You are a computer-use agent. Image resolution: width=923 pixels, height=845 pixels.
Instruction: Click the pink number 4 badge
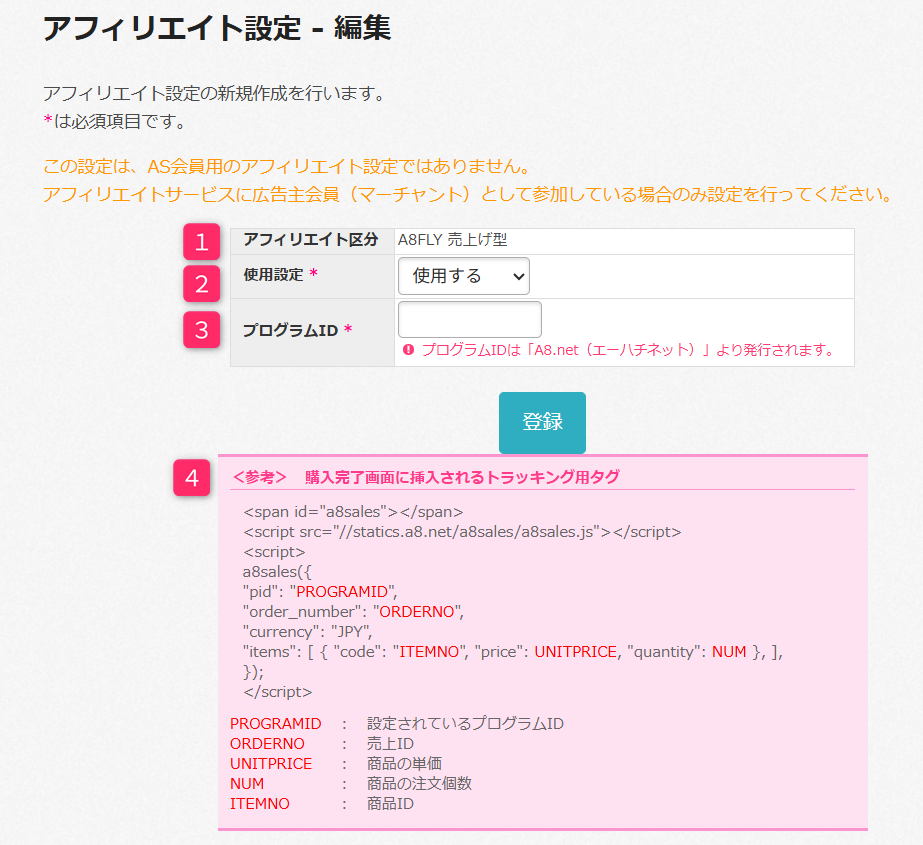[x=192, y=478]
